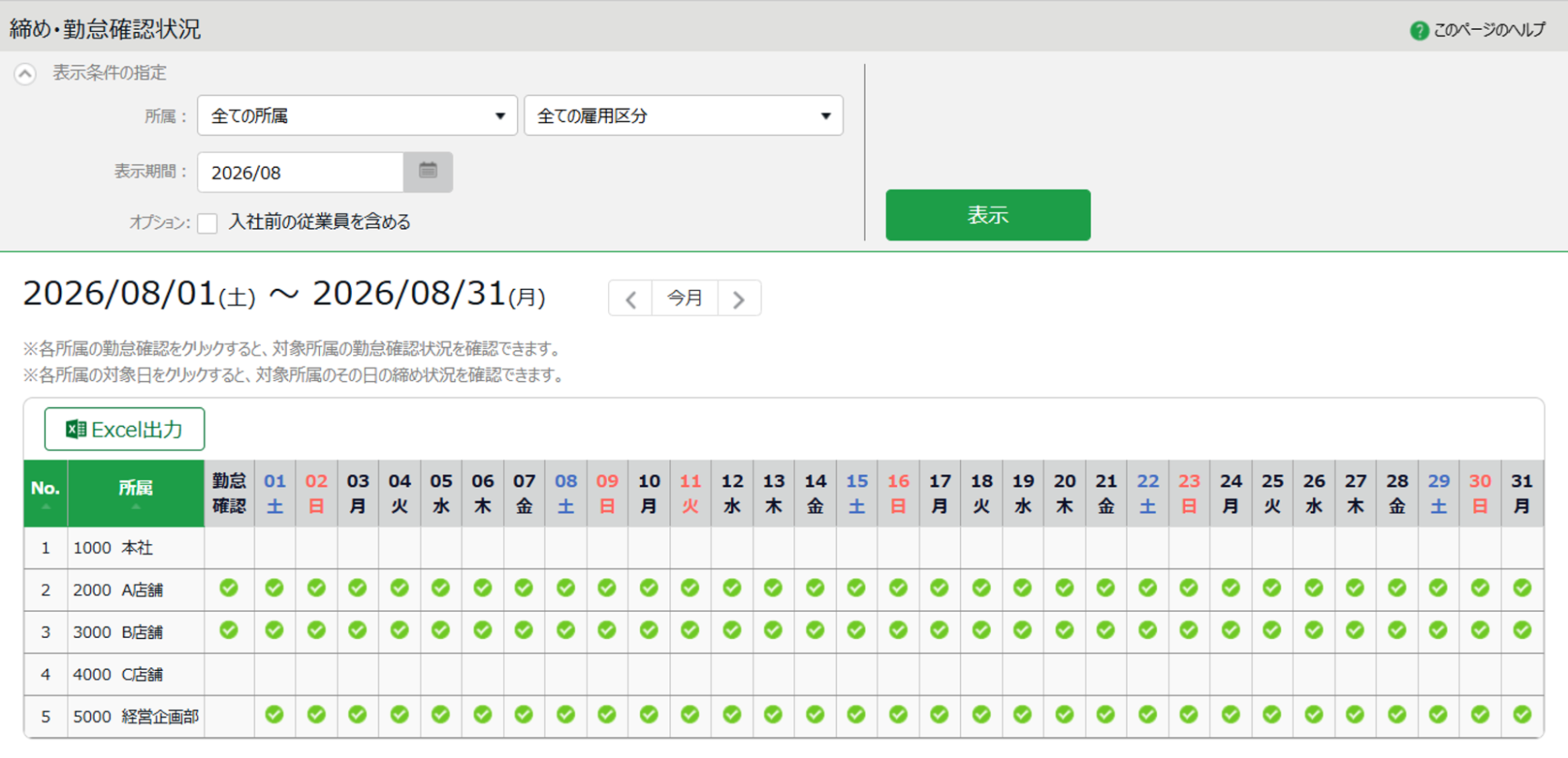Click 経営企画部 checkmark for day 16
Viewport: 1568px width, 758px height.
[x=898, y=715]
